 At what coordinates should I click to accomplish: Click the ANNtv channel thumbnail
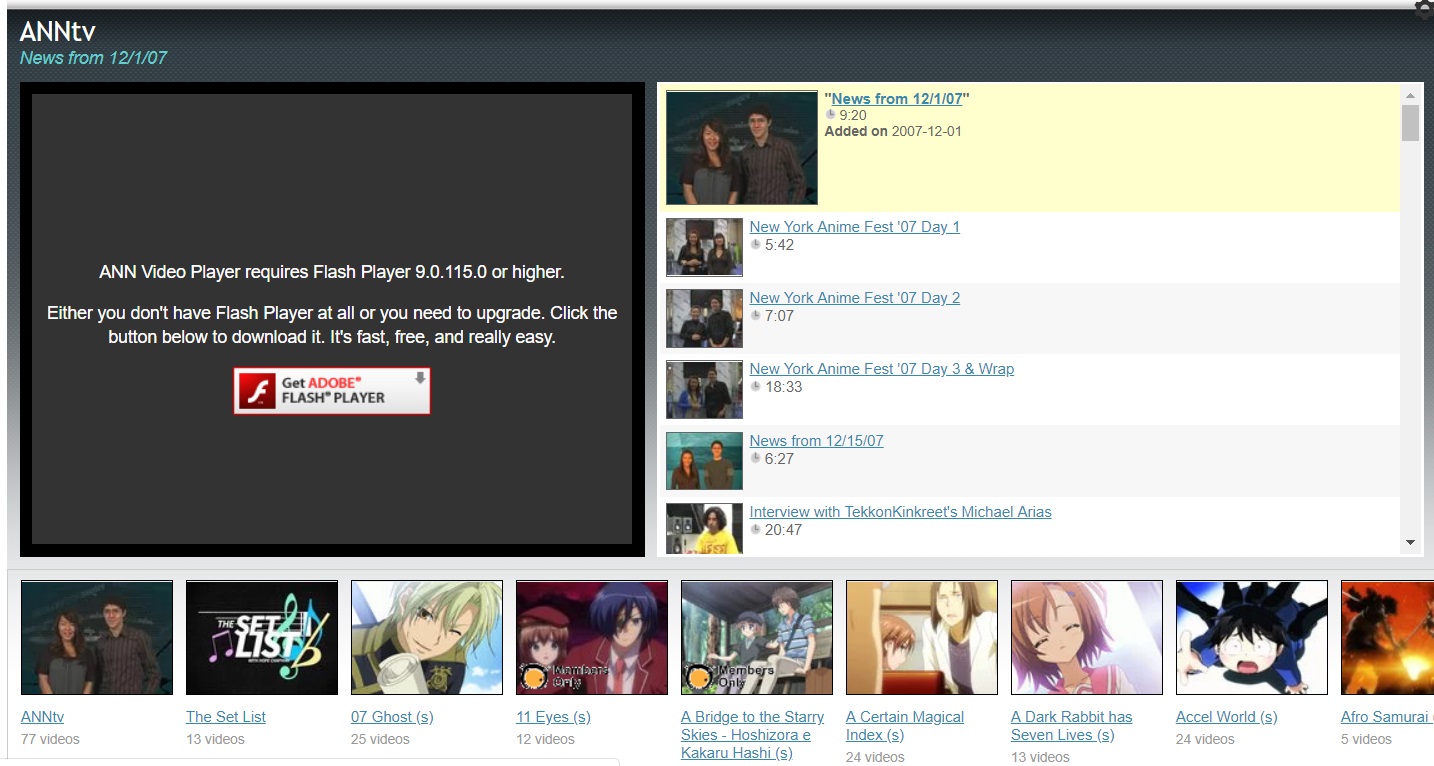coord(97,638)
